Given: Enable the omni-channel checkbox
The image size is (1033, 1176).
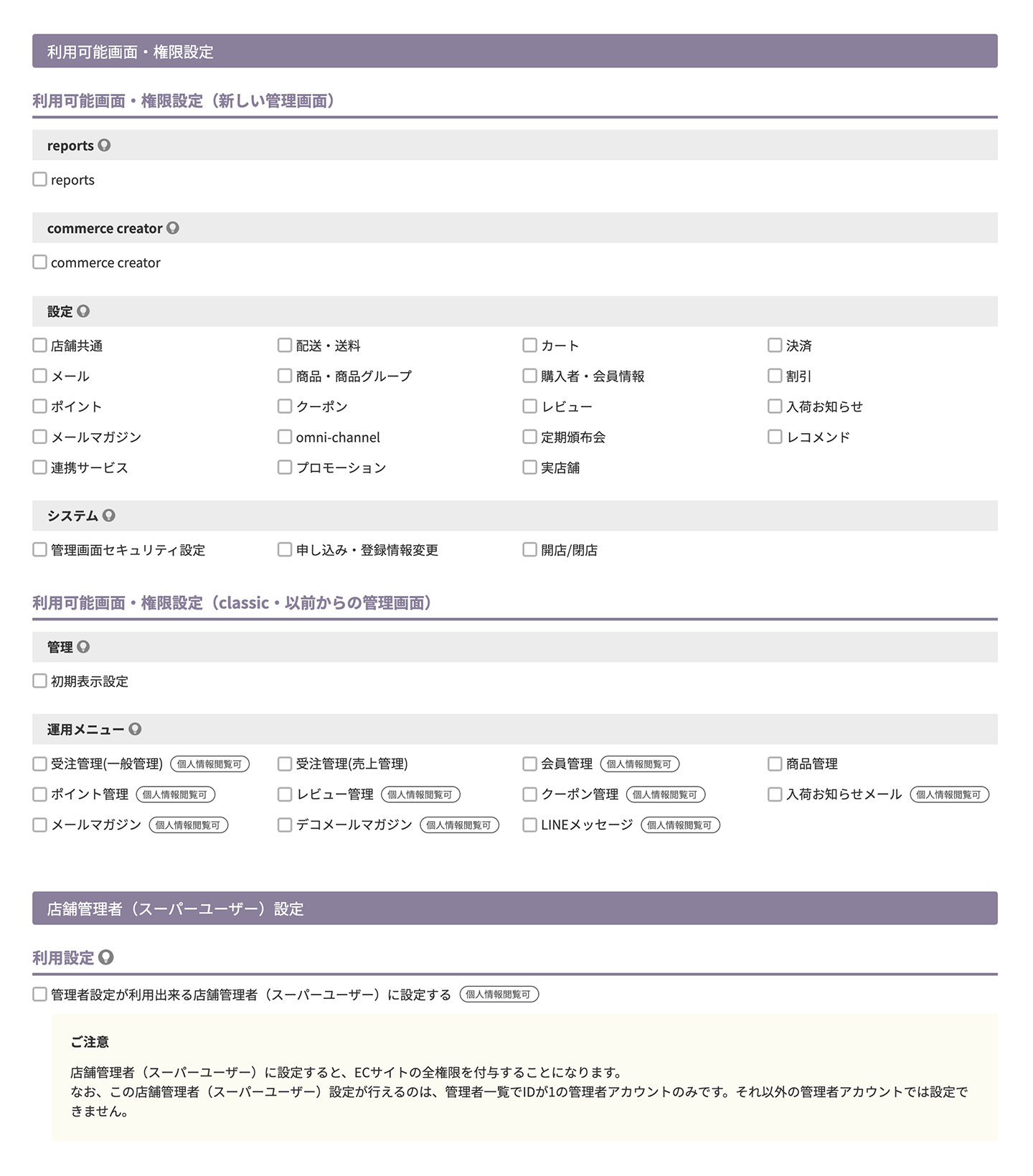Looking at the screenshot, I should point(285,437).
